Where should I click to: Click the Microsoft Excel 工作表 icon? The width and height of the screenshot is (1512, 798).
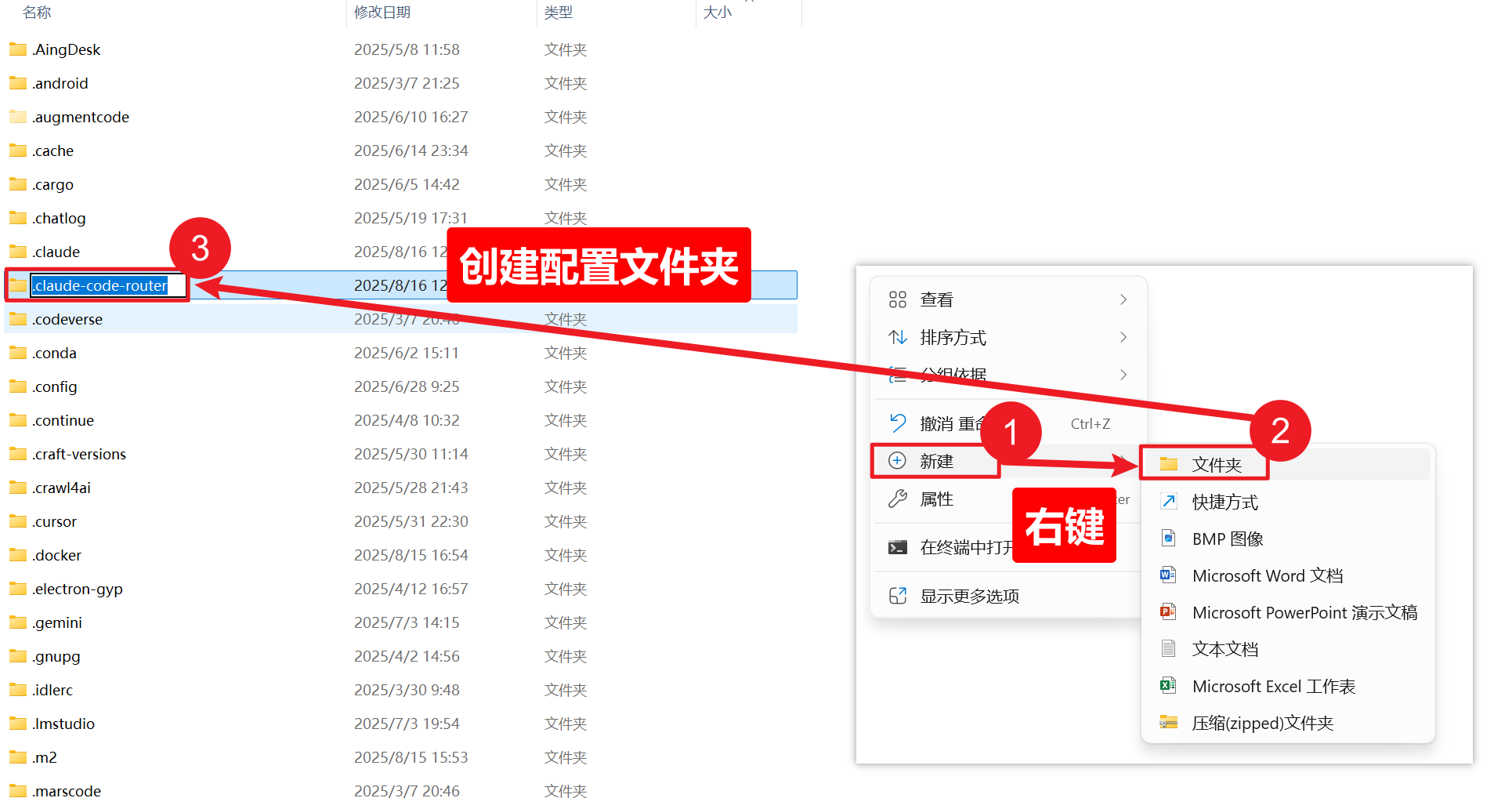1169,685
